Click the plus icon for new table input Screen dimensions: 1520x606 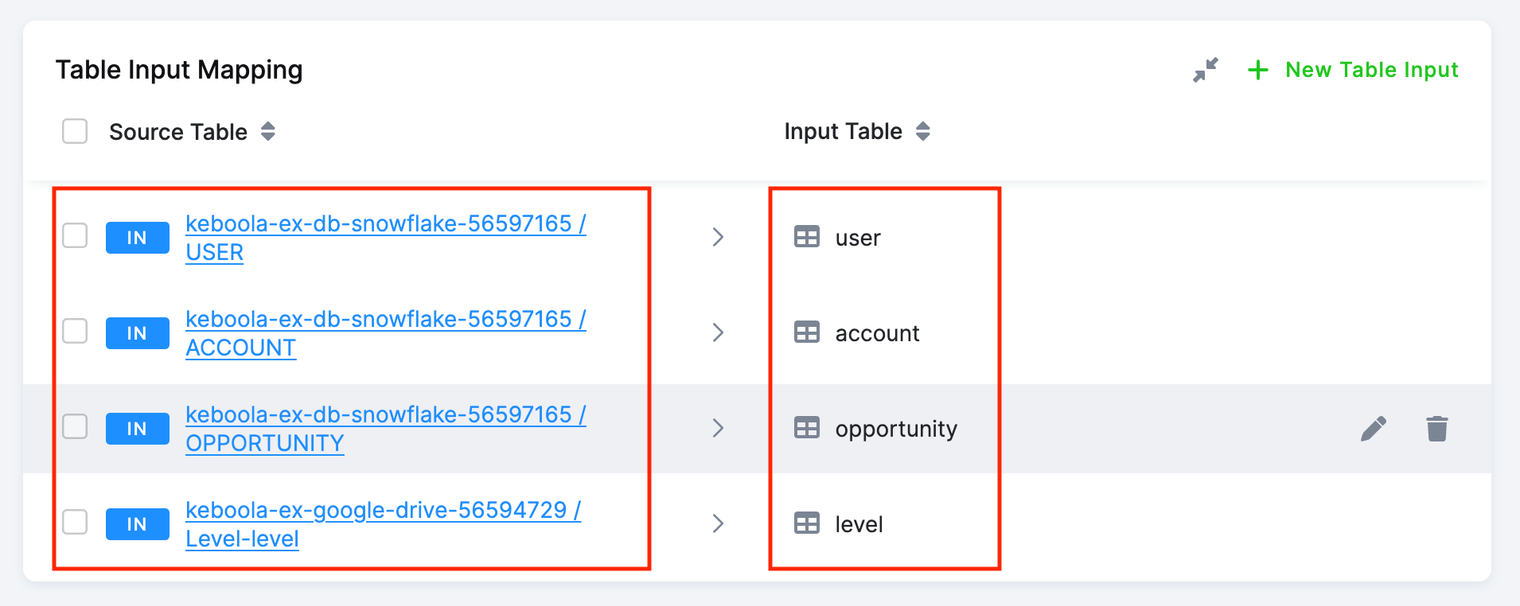pyautogui.click(x=1258, y=70)
